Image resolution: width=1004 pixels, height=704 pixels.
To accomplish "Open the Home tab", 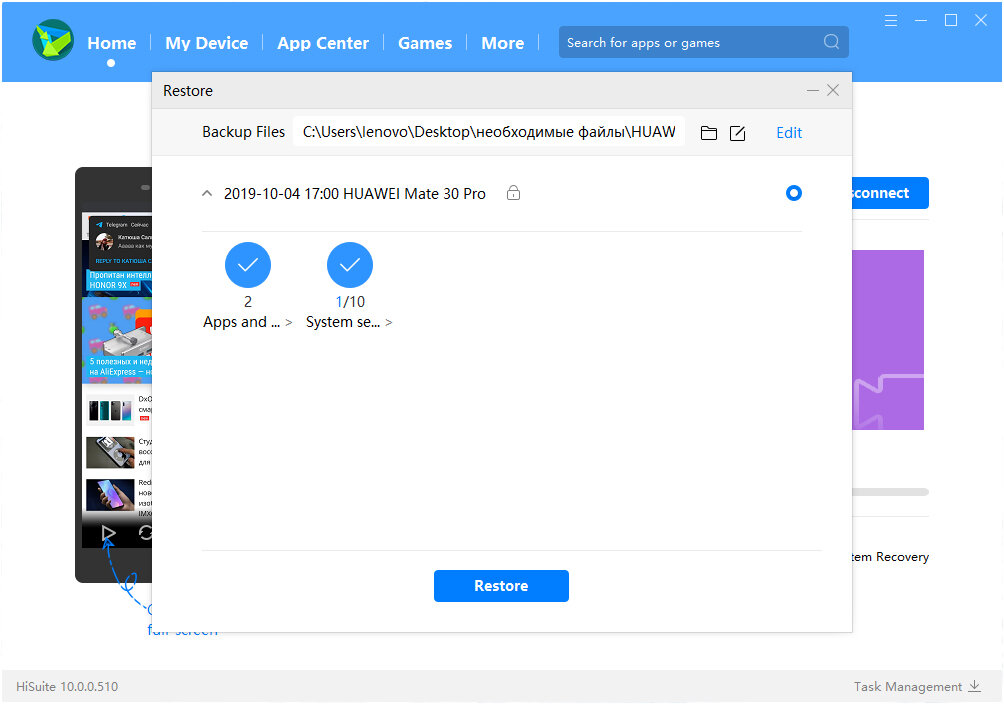I will coord(111,43).
